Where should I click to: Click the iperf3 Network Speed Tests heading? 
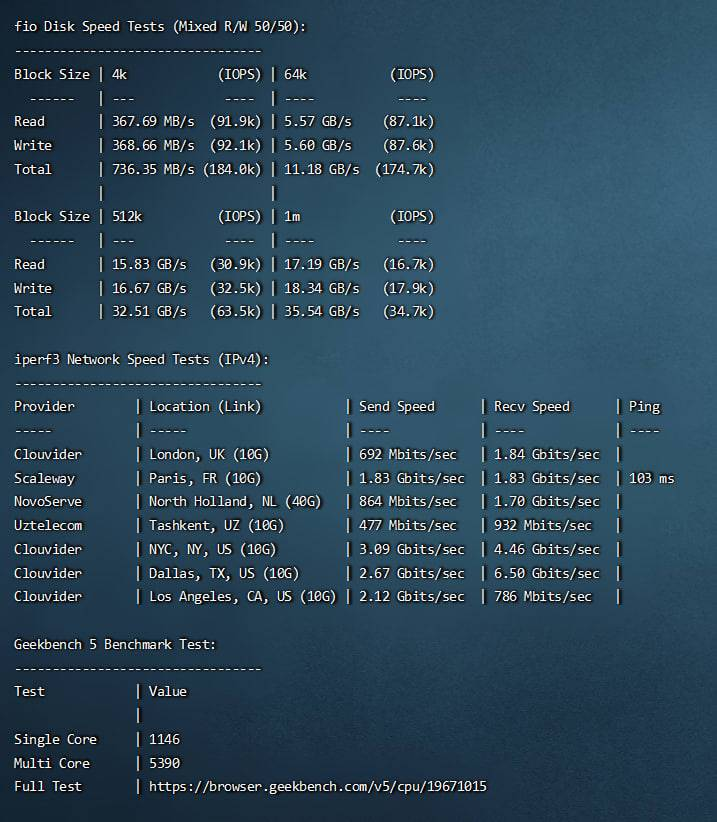coord(141,359)
